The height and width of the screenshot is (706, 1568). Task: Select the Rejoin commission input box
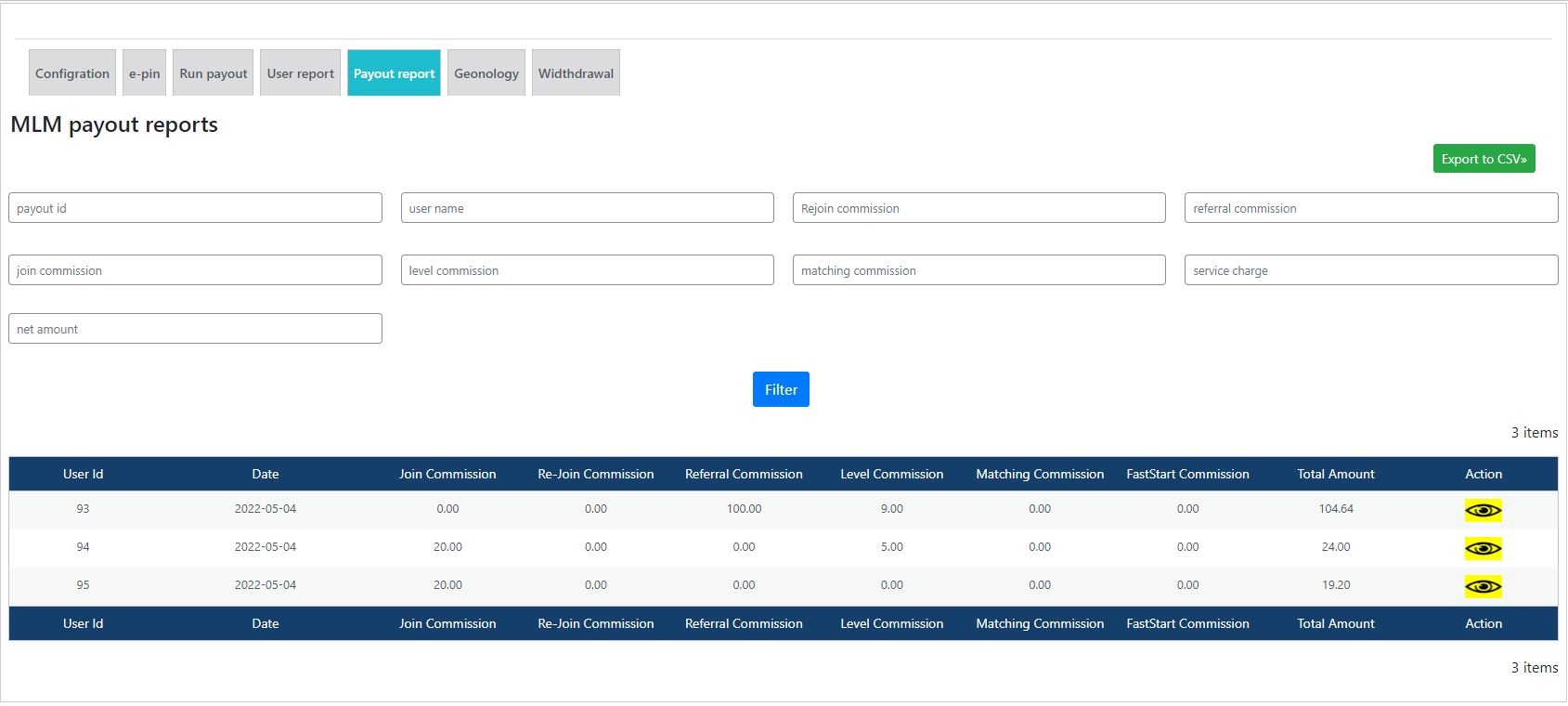(978, 208)
